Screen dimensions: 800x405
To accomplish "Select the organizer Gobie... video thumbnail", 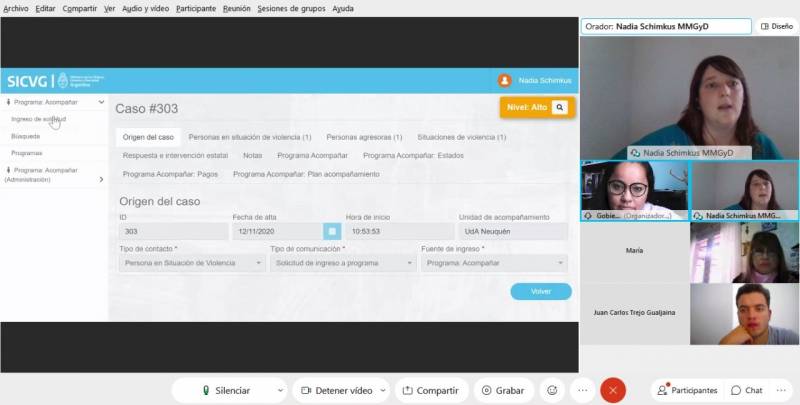I will (x=634, y=191).
